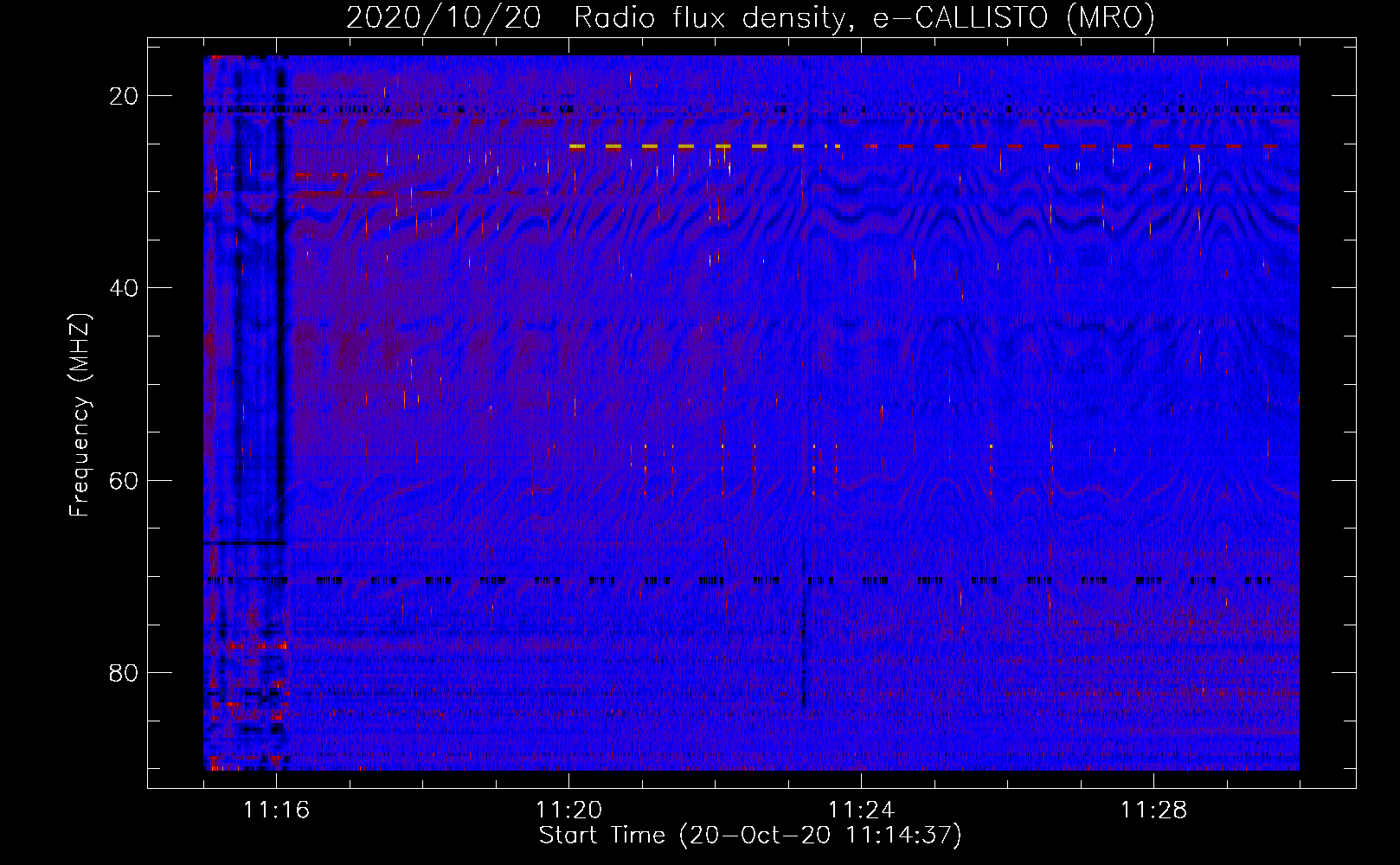Select the 'Frequency (MHZ)' axis label
This screenshot has height=865, width=1400.
[80, 415]
